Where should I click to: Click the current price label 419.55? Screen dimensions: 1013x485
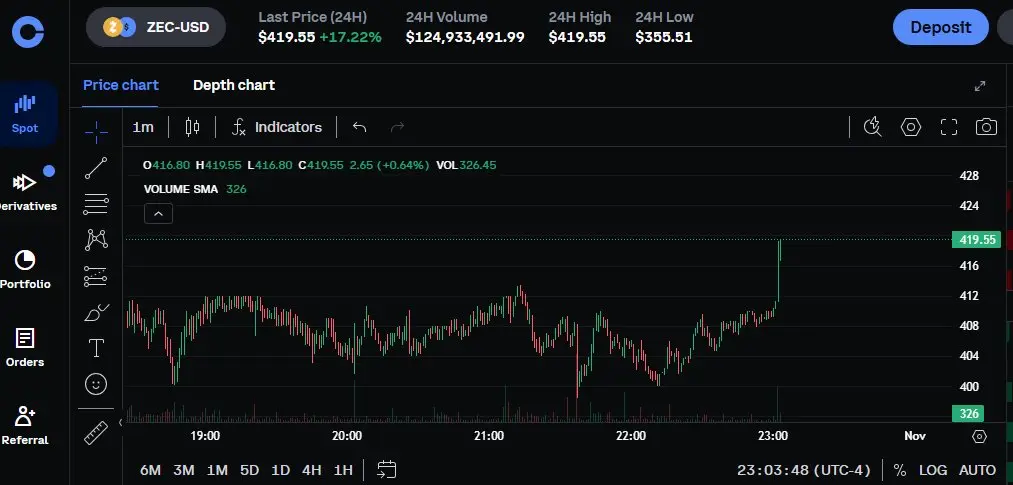[976, 240]
